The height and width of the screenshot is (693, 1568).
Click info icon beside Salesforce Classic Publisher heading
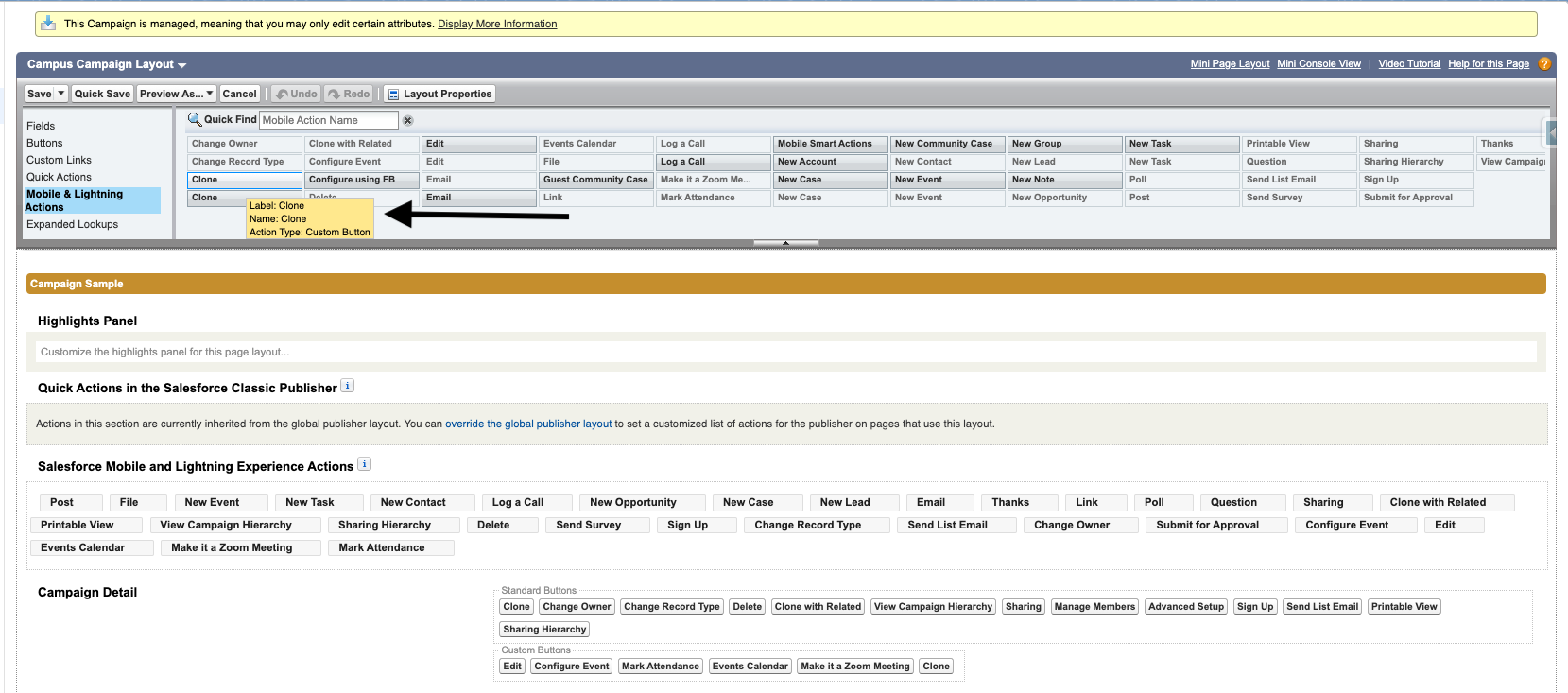pyautogui.click(x=348, y=386)
